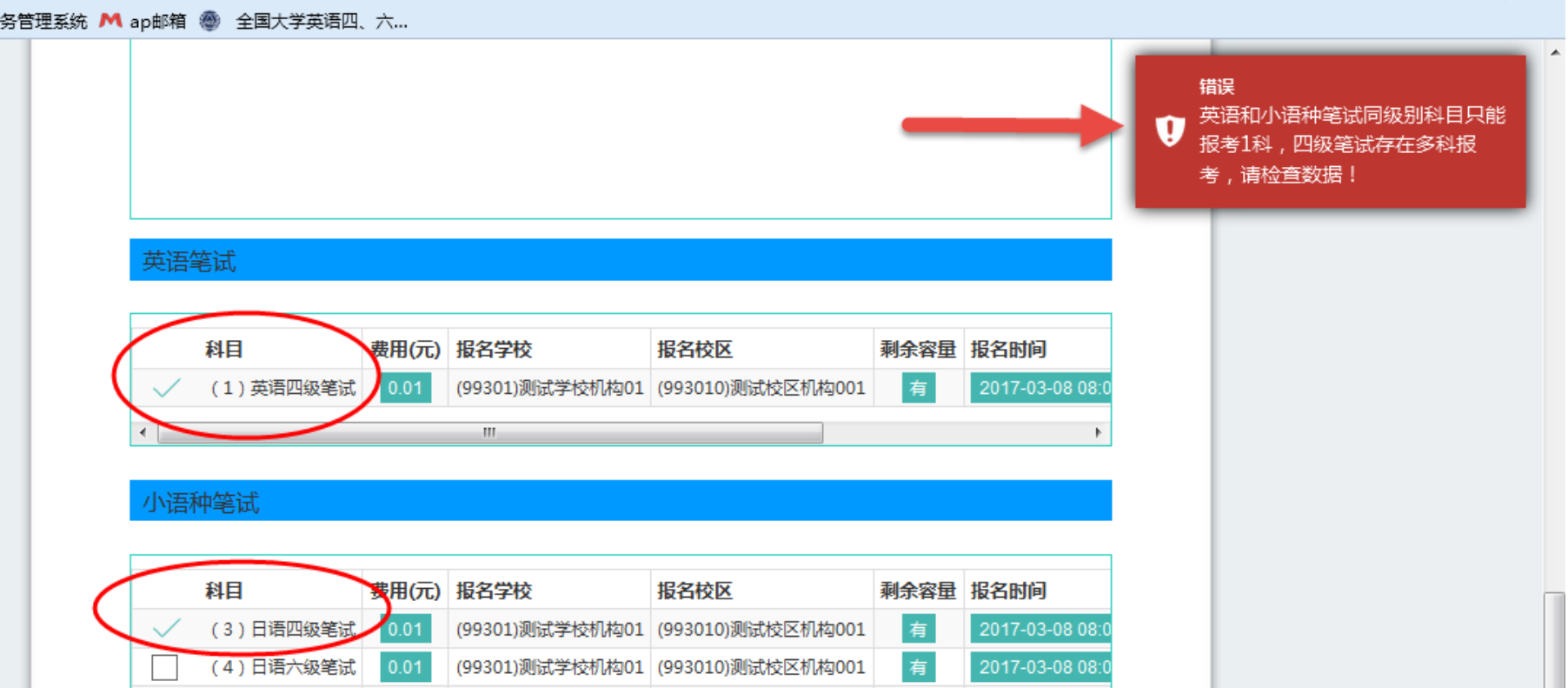Screen dimensions: 1568x688
Task: Click 报名校区 column header in English table
Action: pos(694,350)
